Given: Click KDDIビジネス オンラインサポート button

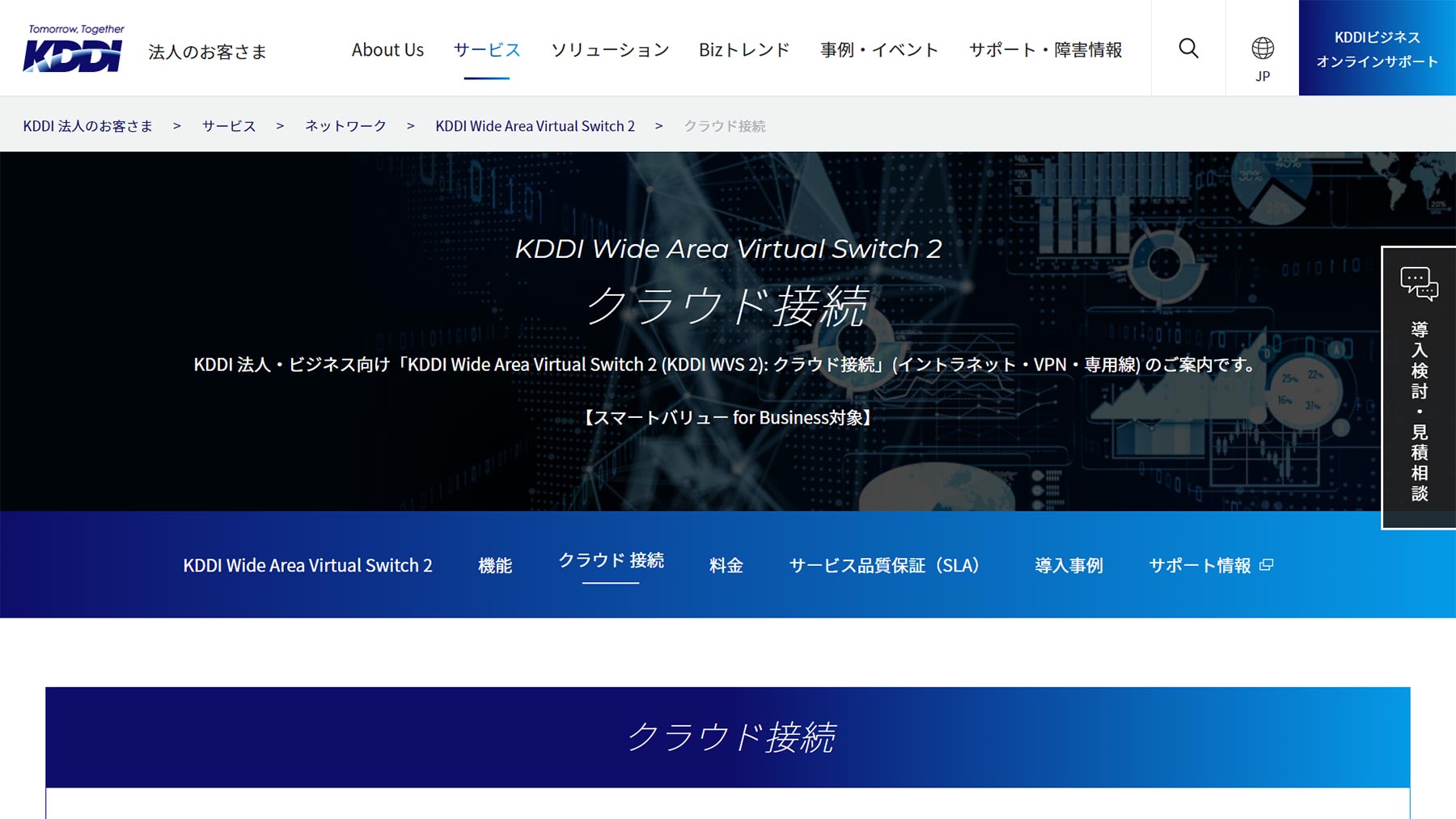Looking at the screenshot, I should pyautogui.click(x=1377, y=49).
